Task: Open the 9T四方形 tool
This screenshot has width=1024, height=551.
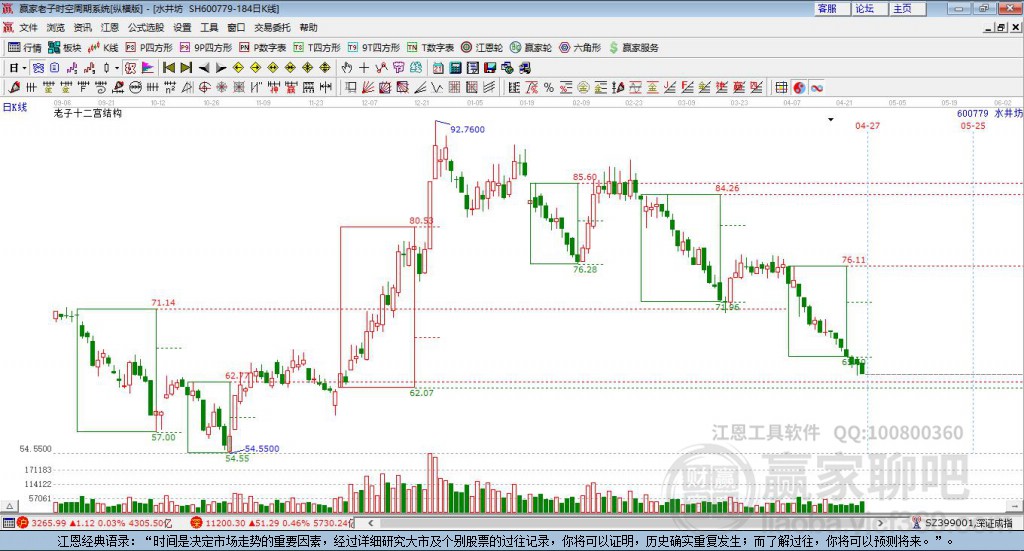Action: [x=374, y=48]
